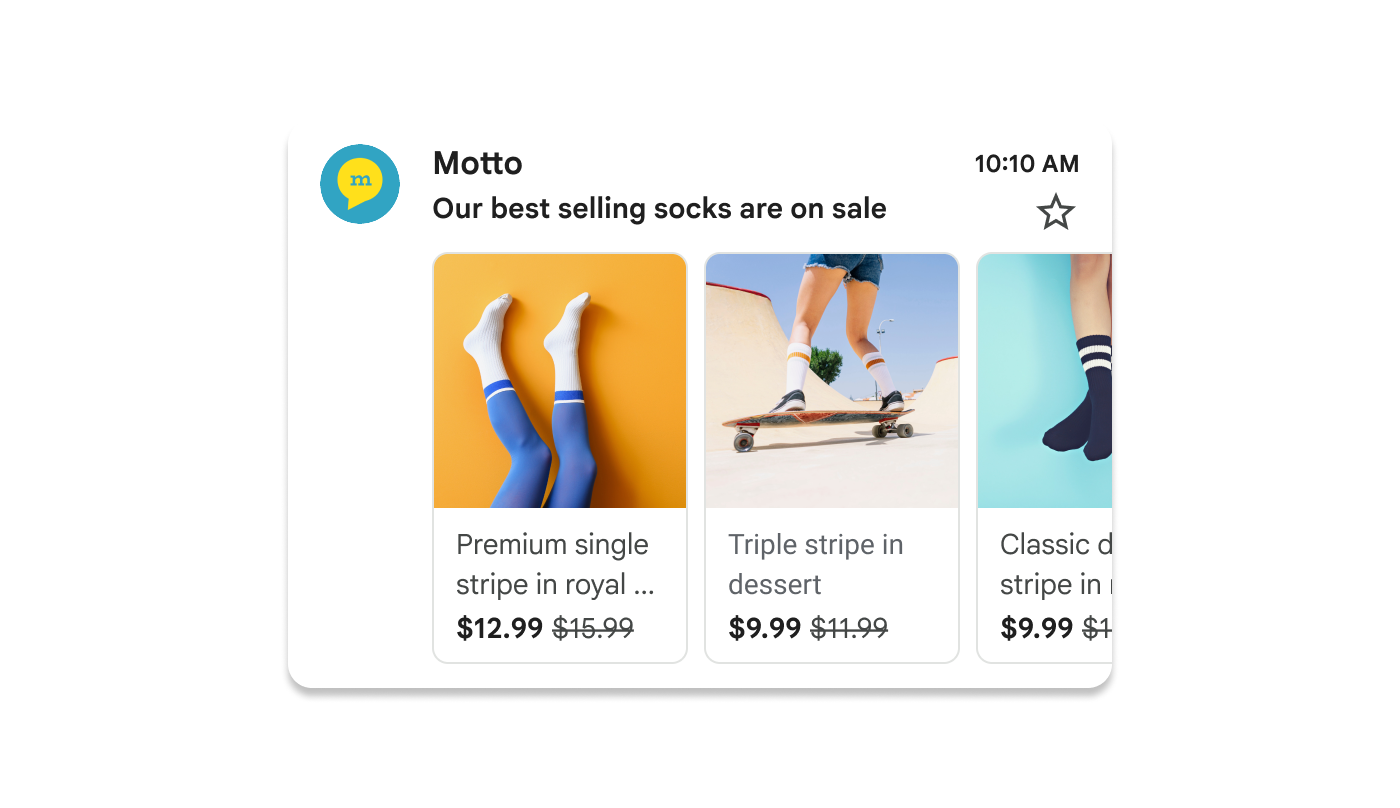This screenshot has height=808, width=1400.
Task: Select the "Triple stripe in dessert" title
Action: point(815,564)
